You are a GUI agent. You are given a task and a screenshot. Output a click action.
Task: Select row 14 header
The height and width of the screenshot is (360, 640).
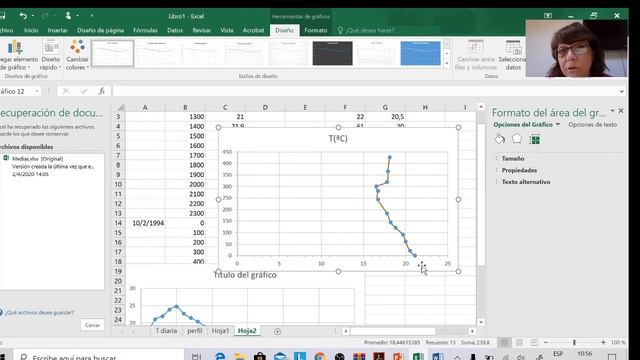[118, 223]
